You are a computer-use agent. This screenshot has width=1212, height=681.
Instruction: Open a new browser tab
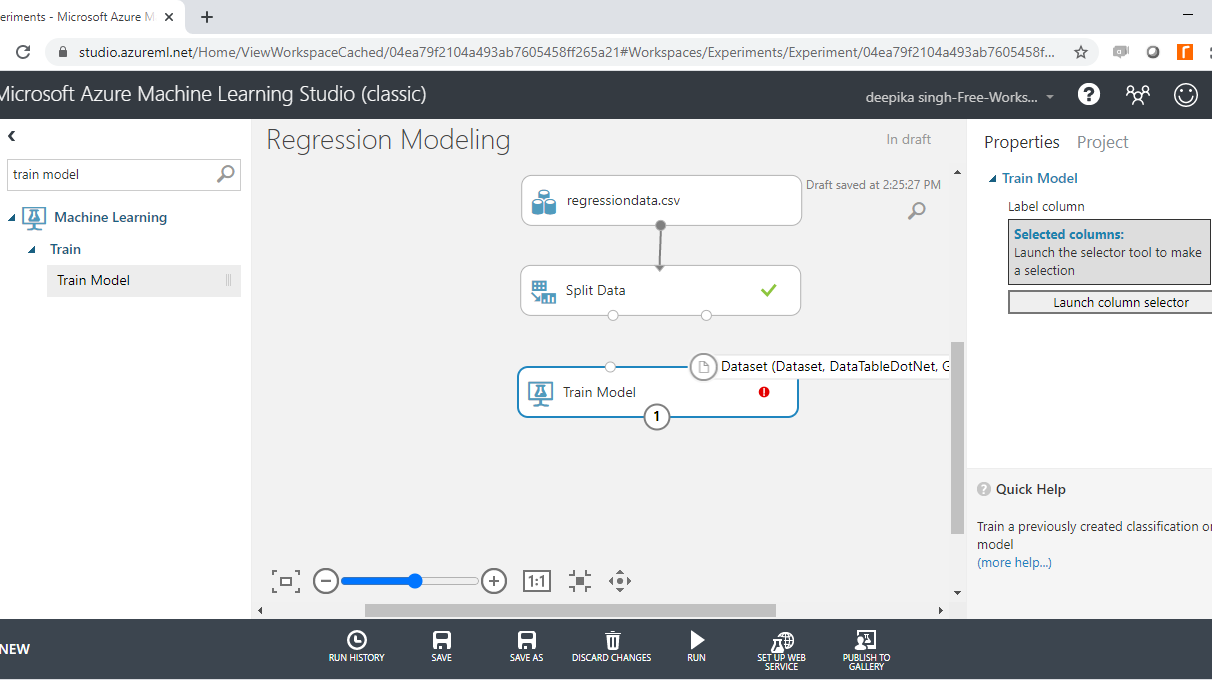(207, 17)
